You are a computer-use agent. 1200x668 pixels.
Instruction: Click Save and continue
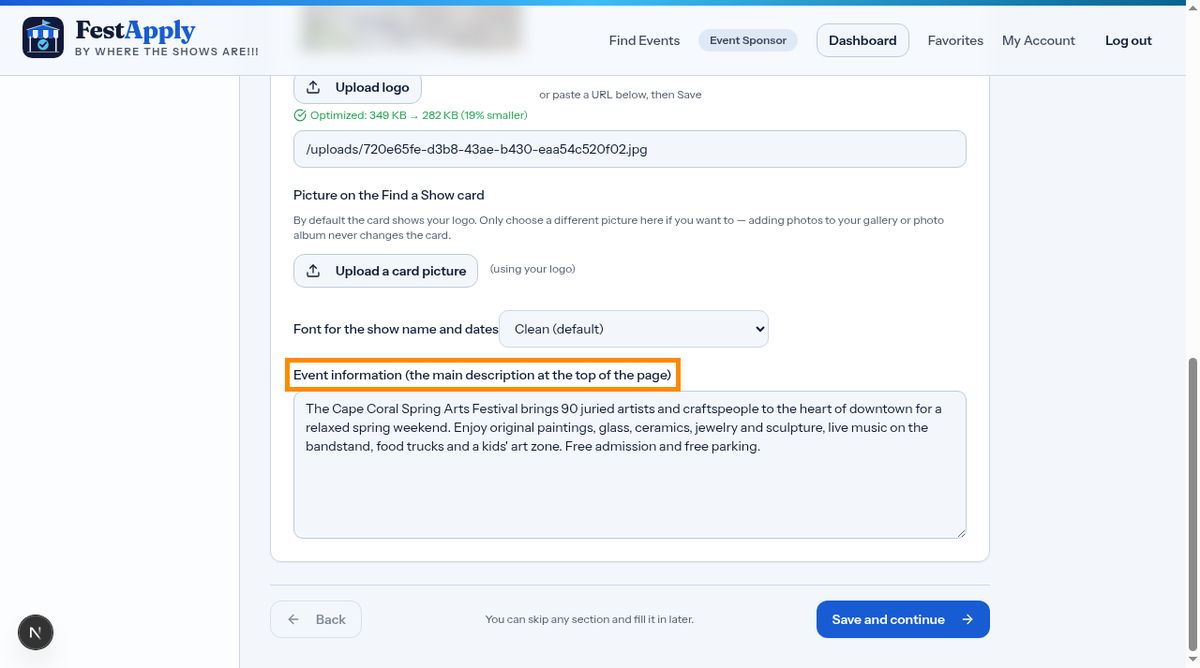(x=903, y=619)
